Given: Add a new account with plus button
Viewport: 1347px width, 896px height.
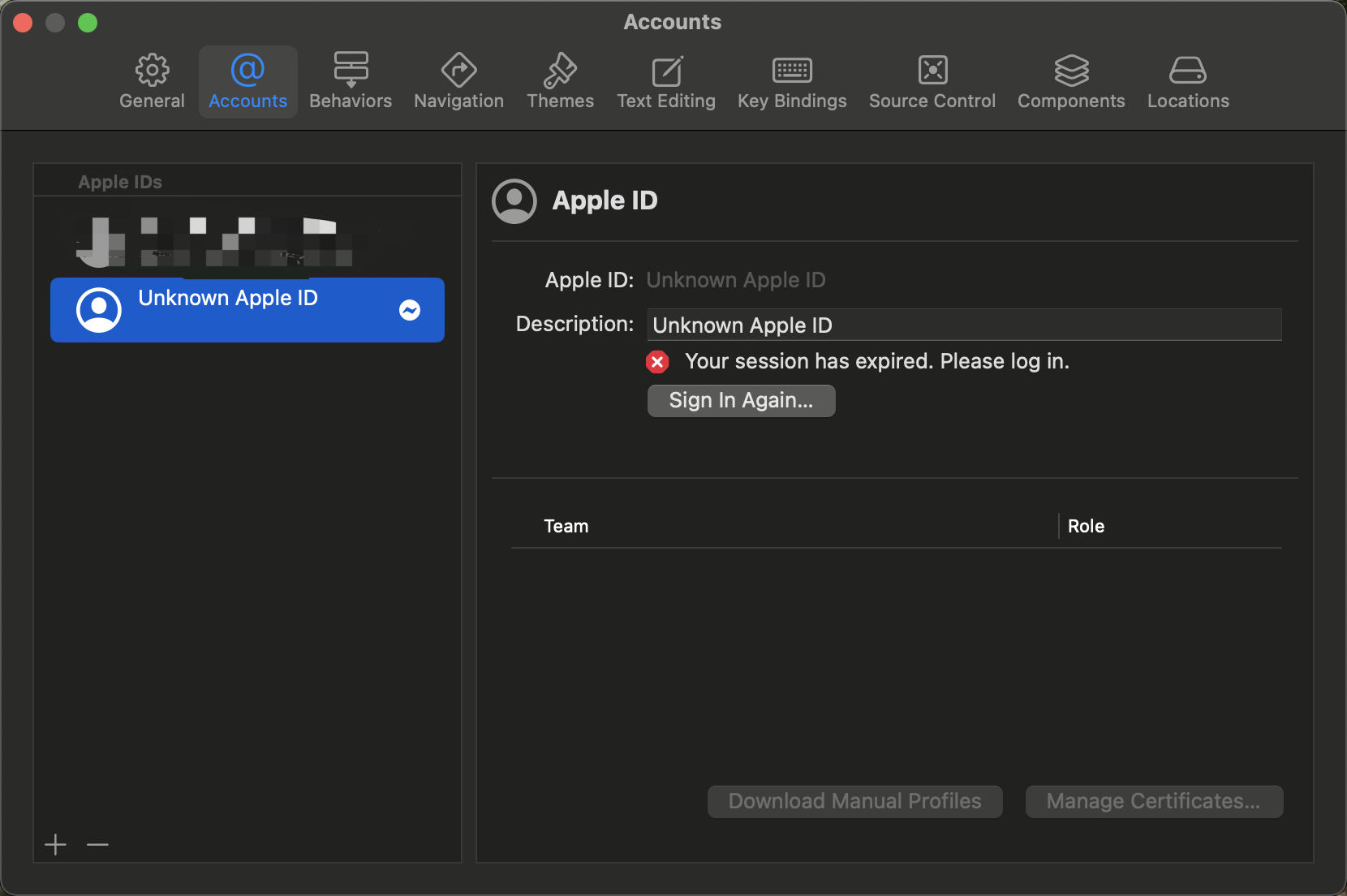Looking at the screenshot, I should pyautogui.click(x=55, y=845).
